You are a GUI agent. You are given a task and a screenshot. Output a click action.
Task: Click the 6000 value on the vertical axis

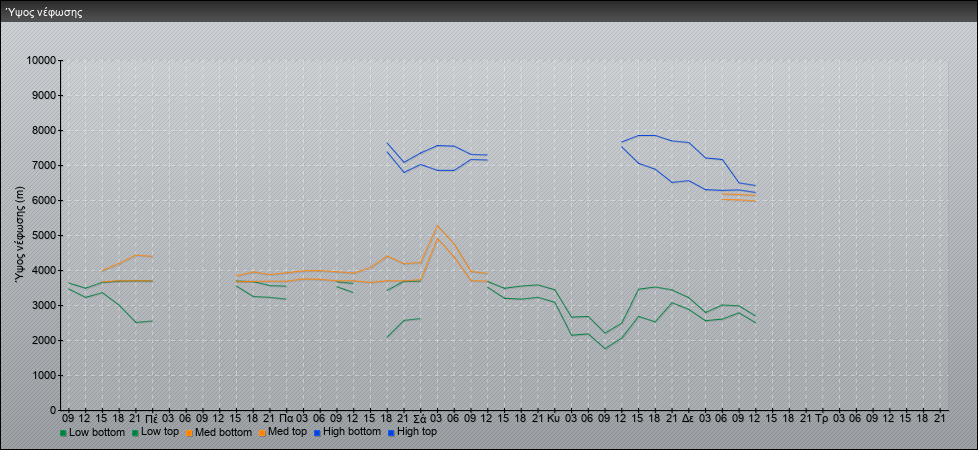click(x=44, y=200)
